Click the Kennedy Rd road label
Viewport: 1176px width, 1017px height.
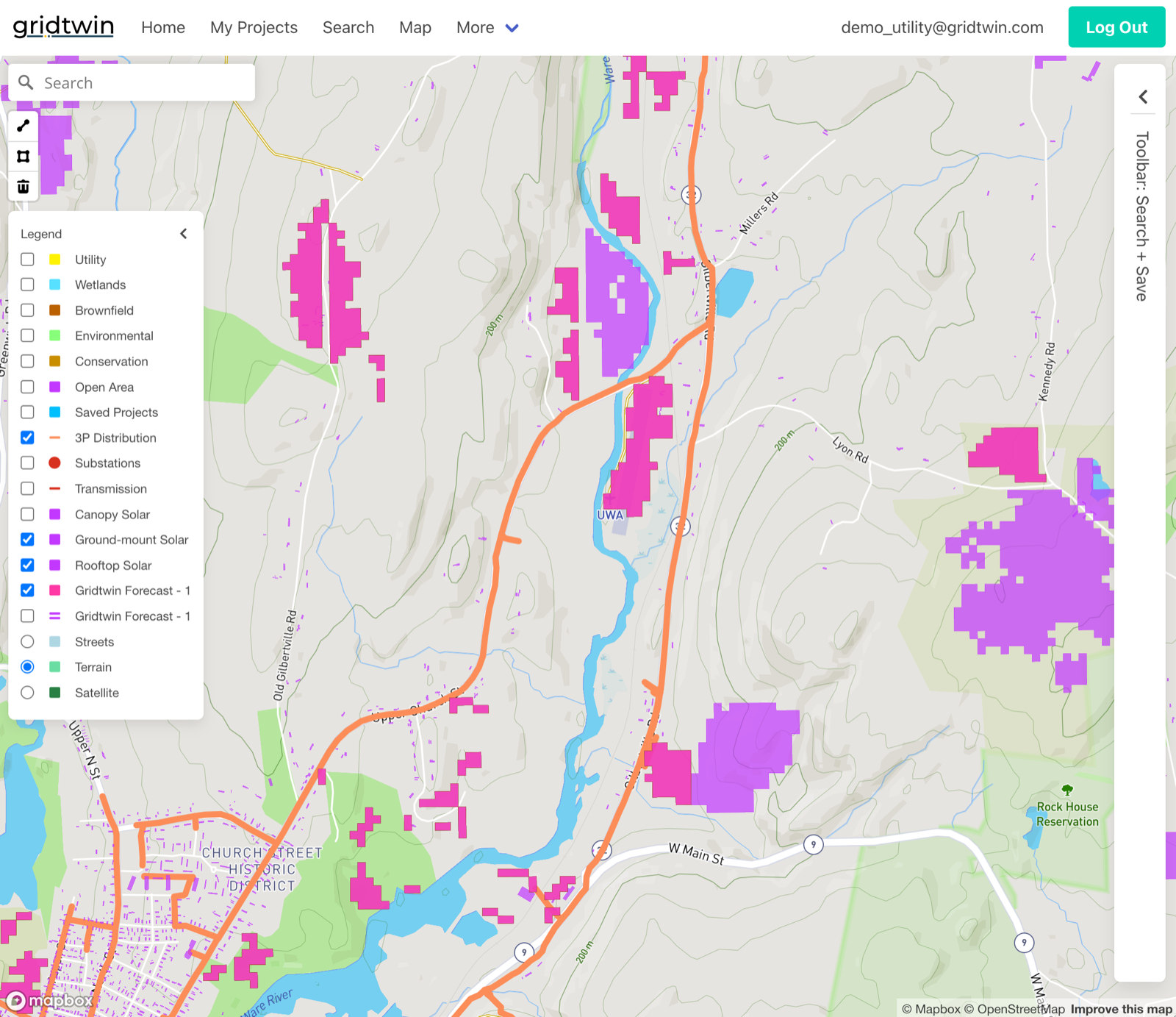coord(1047,371)
